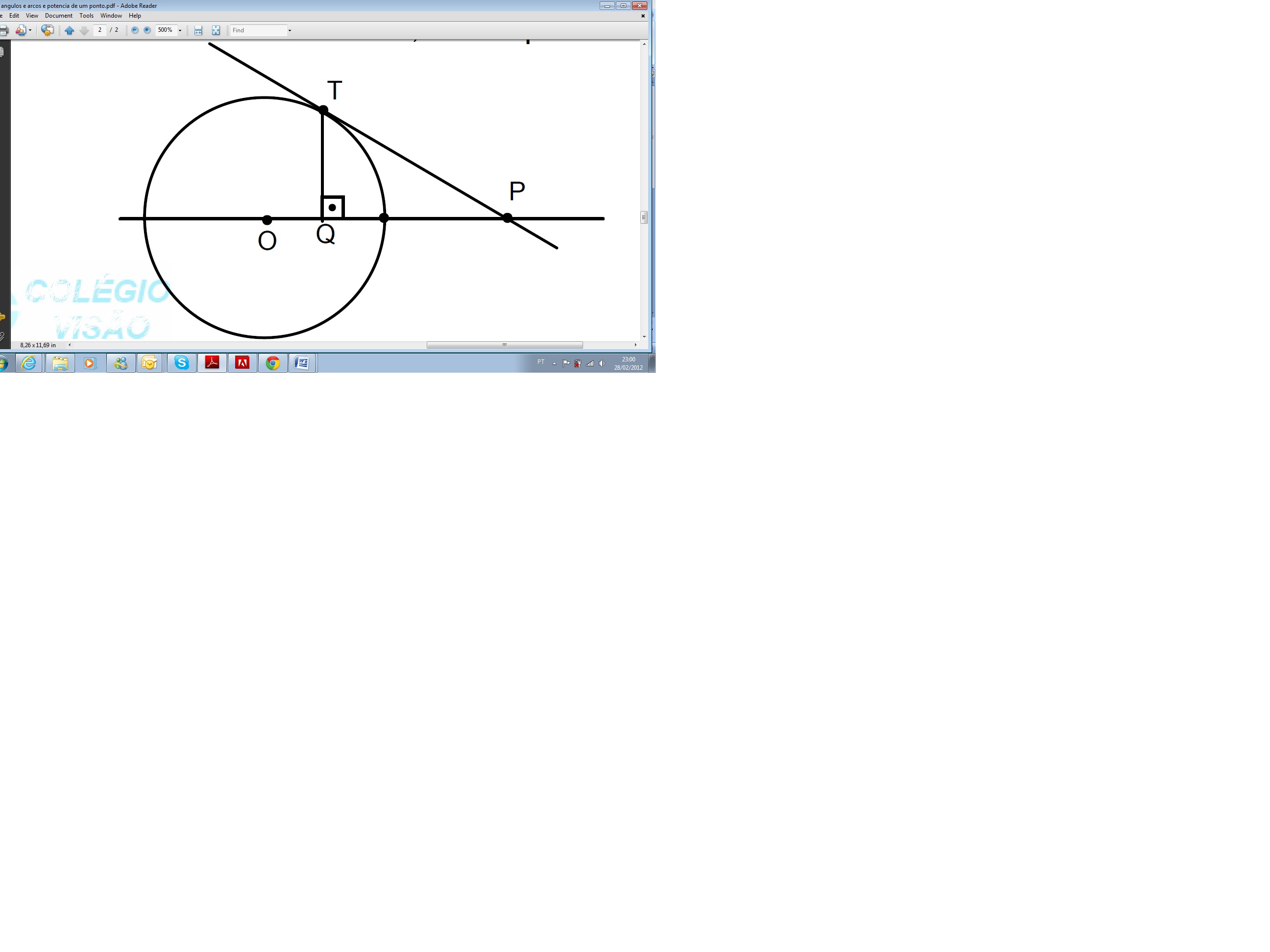Click the volume icon in system tray

pyautogui.click(x=602, y=363)
